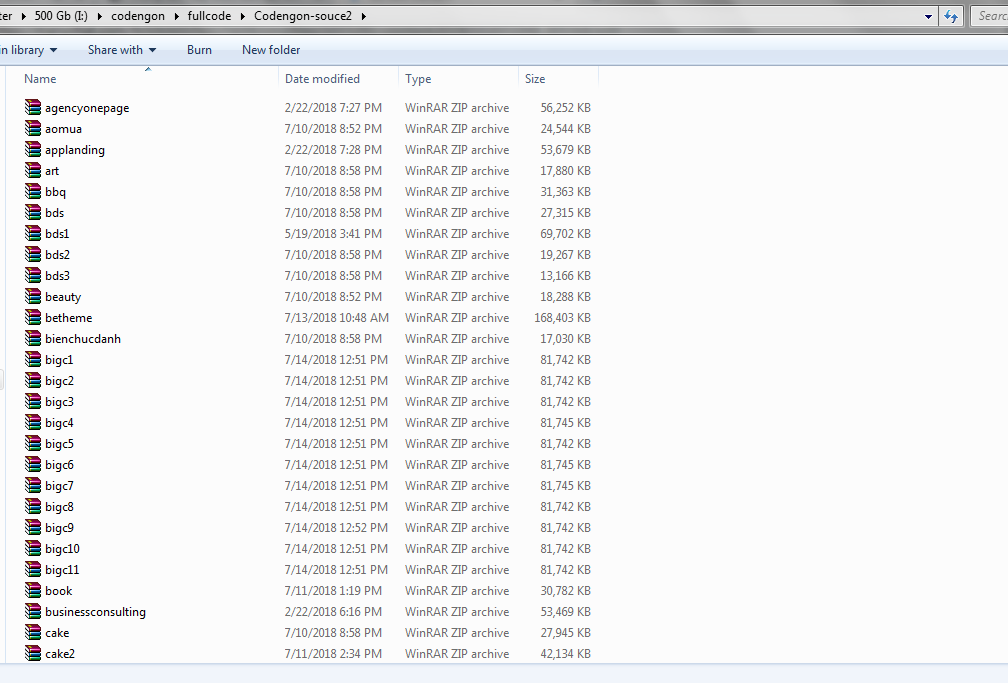The height and width of the screenshot is (683, 1008).
Task: Click the agencyonepage ZIP archive icon
Action: (x=33, y=107)
